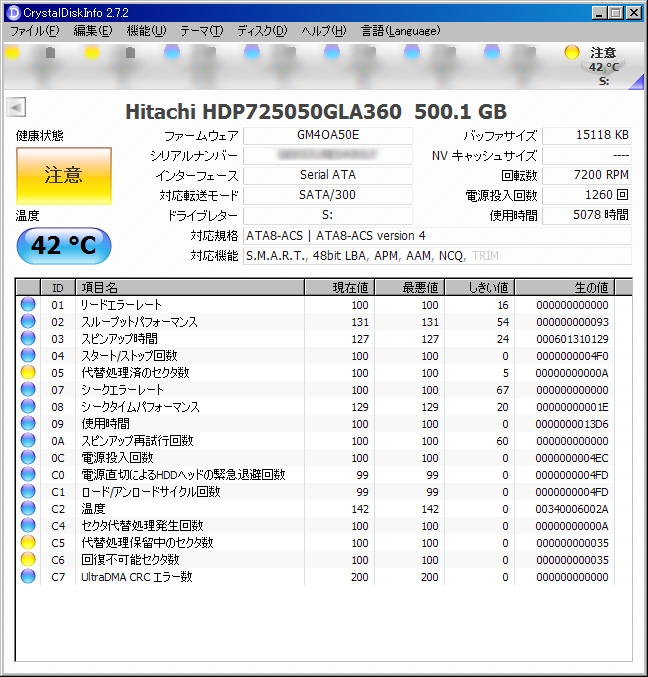Screen dimensions: 648x677
Task: Minimize the CrystalDiskInfo window
Action: [x=598, y=13]
